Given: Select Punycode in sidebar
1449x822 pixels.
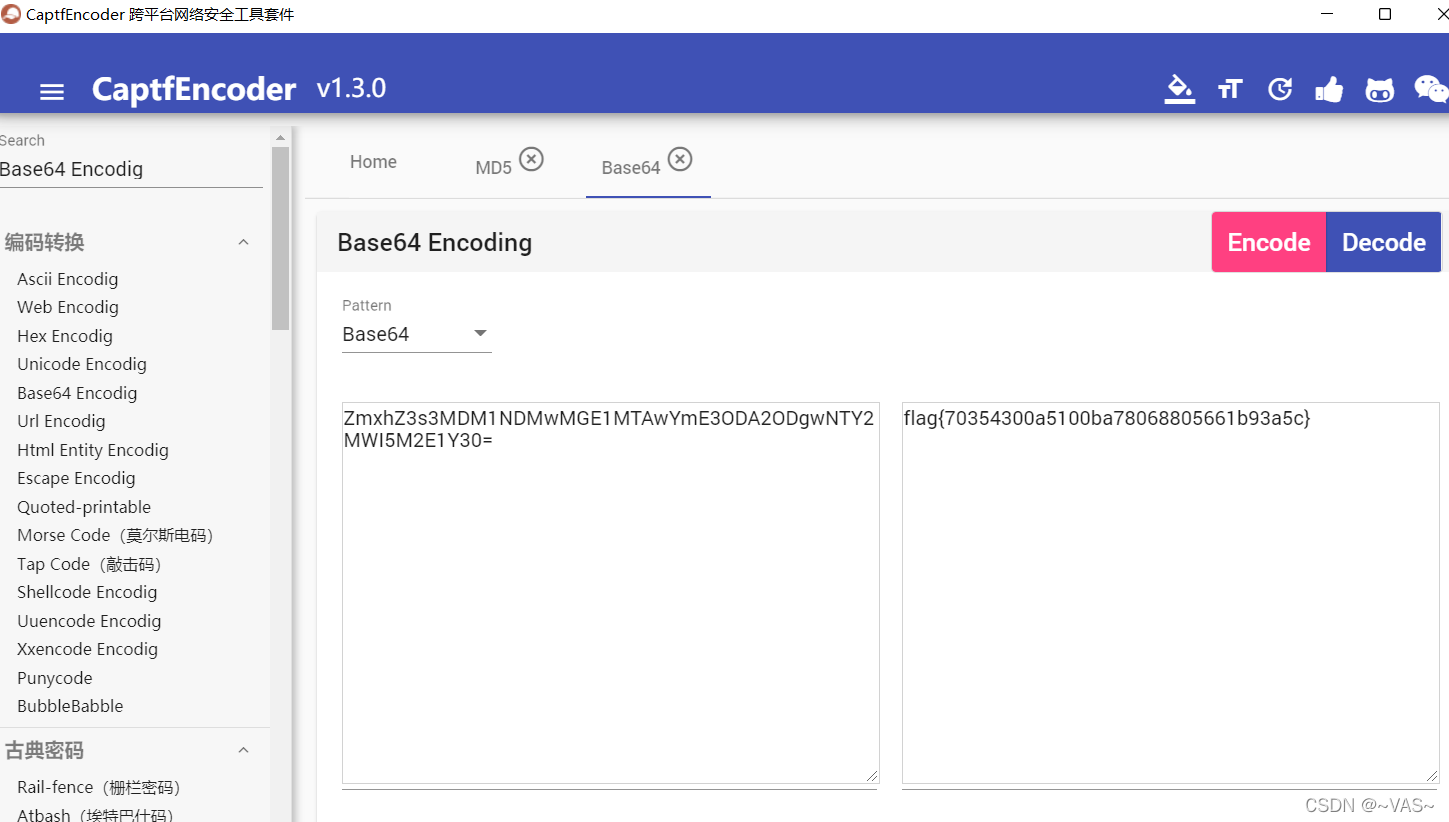Looking at the screenshot, I should (55, 678).
